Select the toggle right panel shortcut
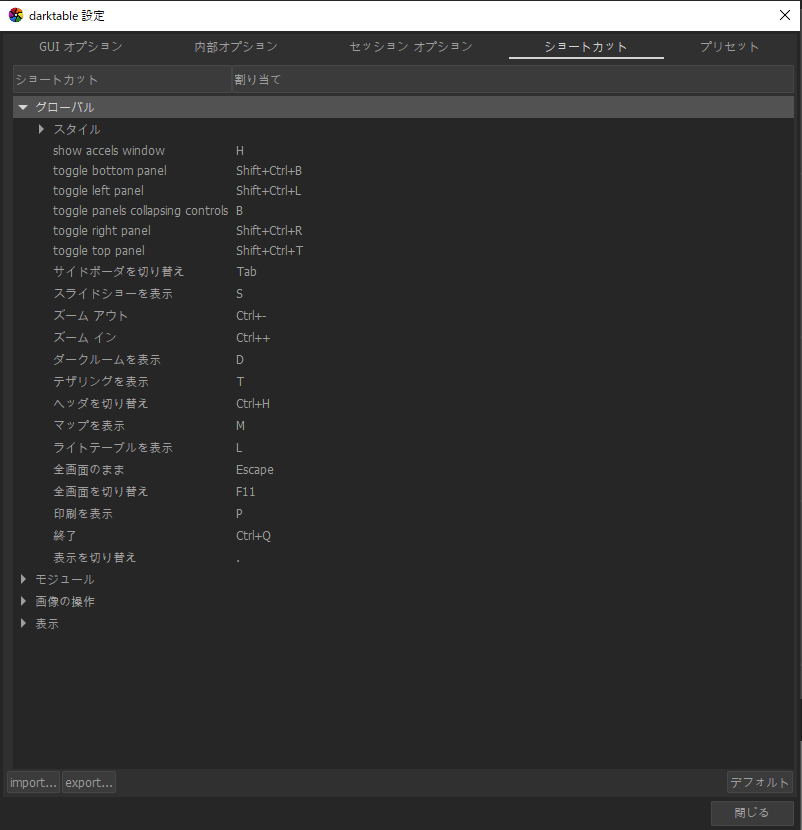Viewport: 802px width, 830px height. (x=403, y=231)
